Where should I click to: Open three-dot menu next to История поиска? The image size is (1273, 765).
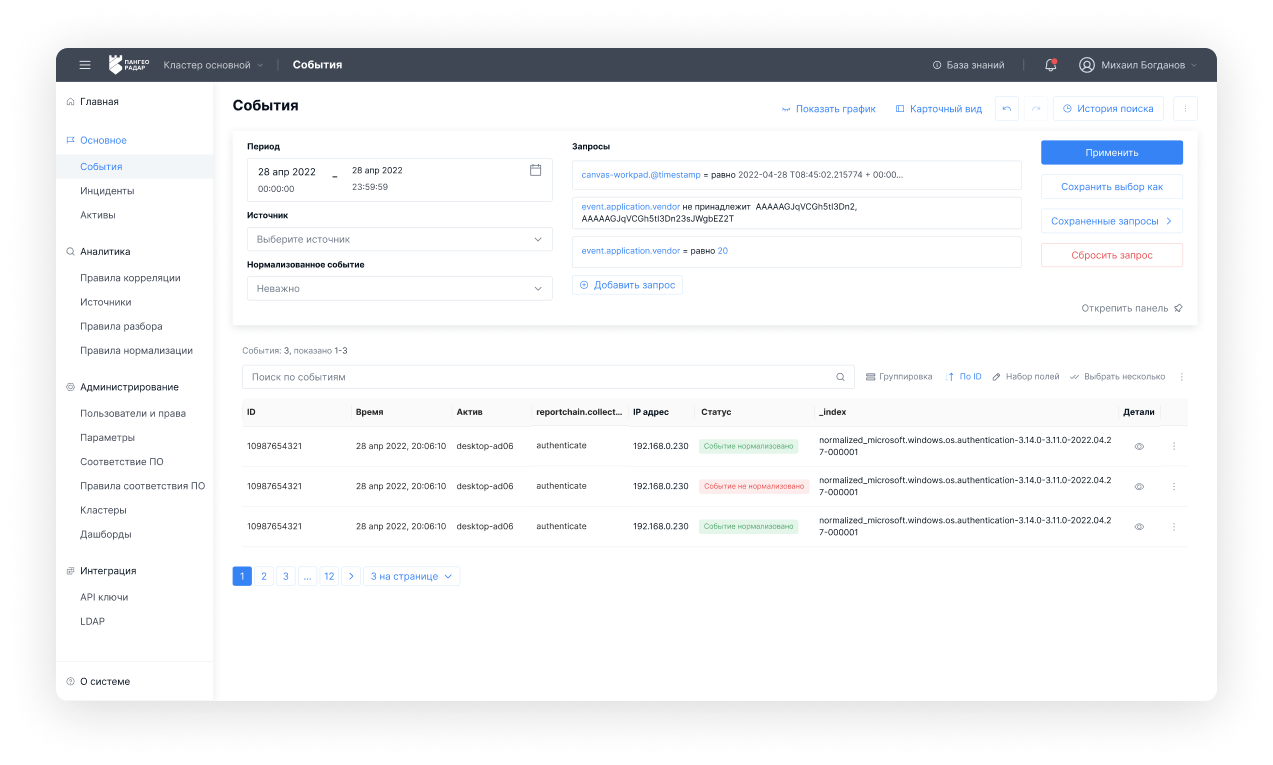[1185, 109]
